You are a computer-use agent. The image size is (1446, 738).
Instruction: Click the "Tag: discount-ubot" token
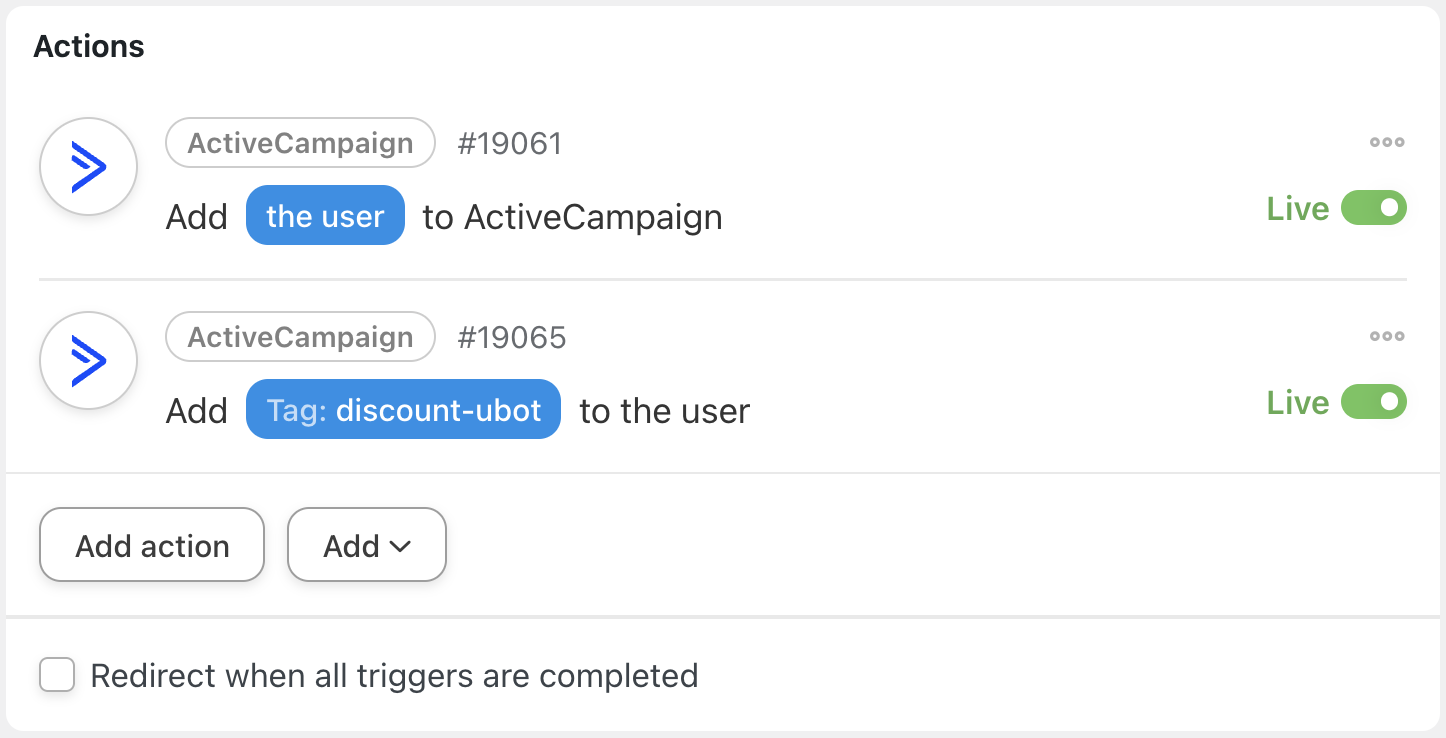click(x=403, y=410)
